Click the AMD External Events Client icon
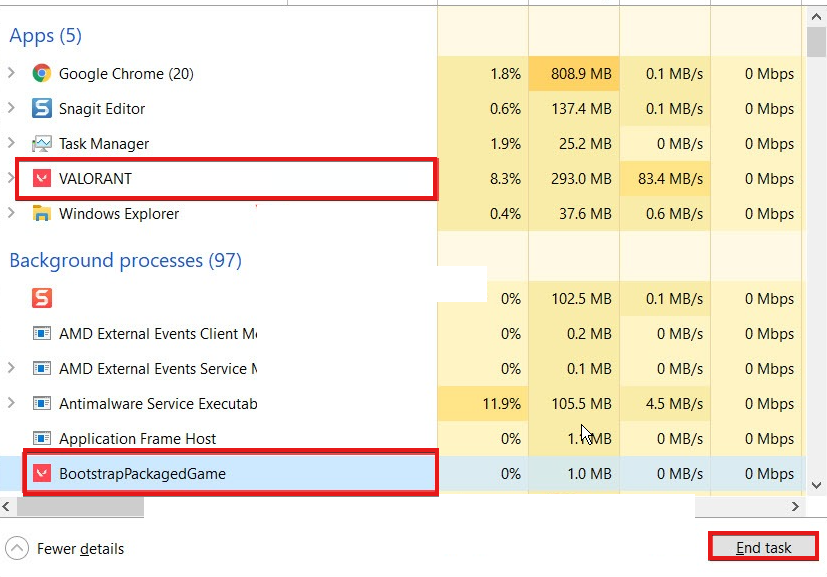The image size is (827, 577). click(x=42, y=333)
